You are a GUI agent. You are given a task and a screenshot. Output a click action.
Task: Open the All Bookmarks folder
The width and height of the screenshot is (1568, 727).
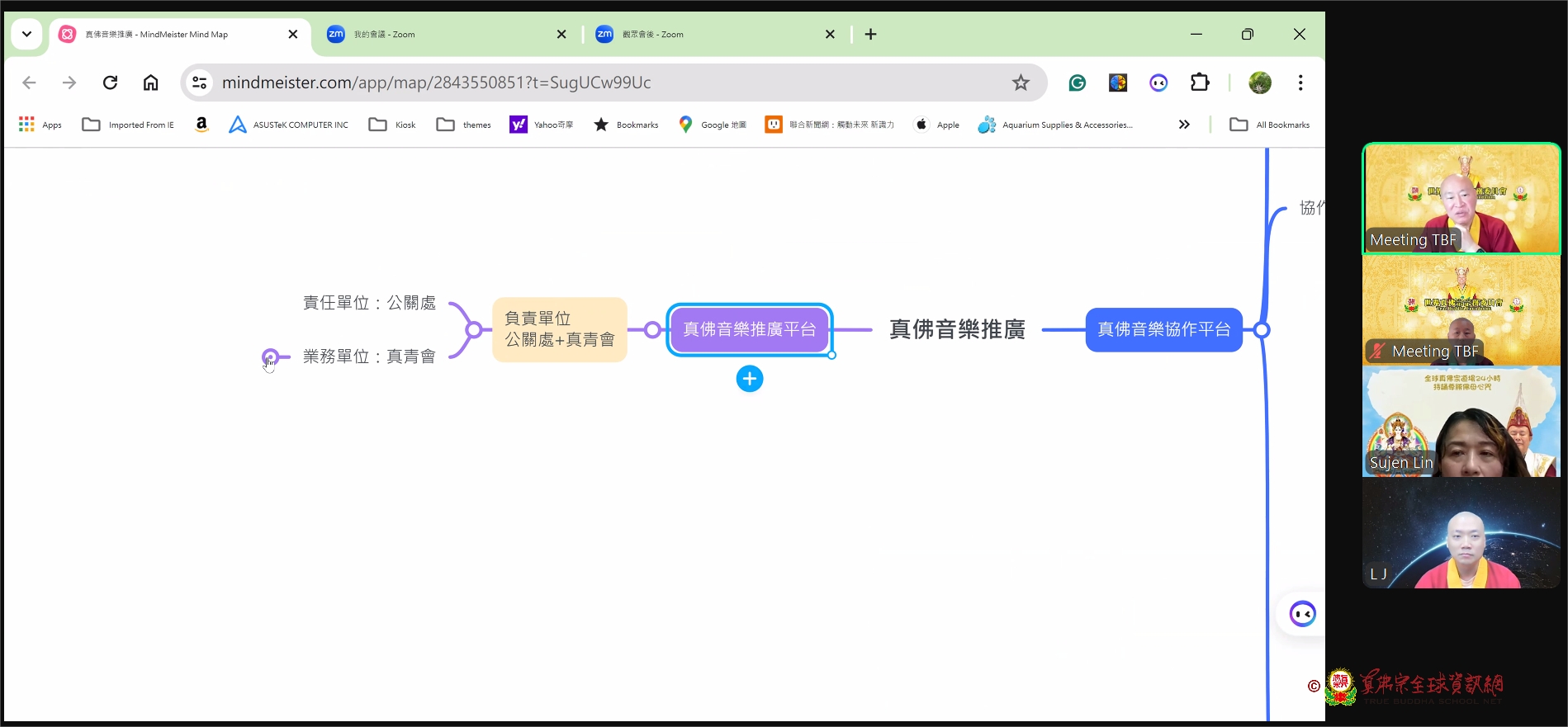click(x=1270, y=125)
